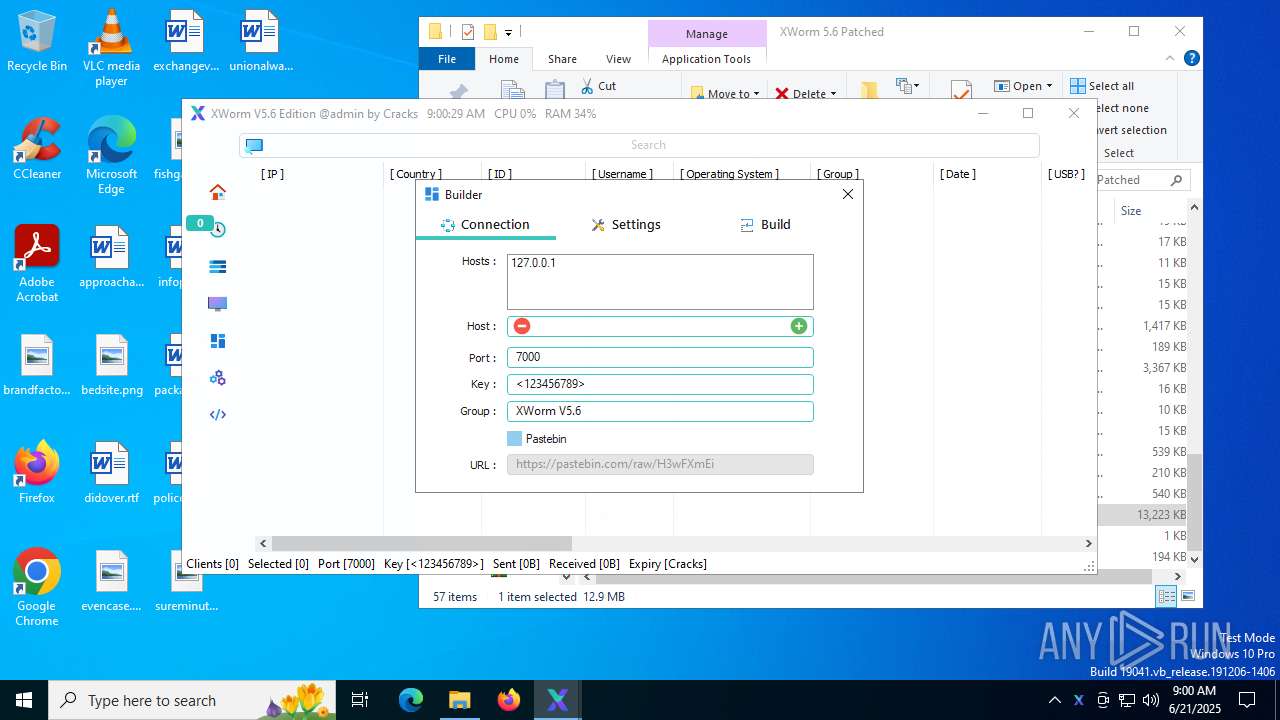Viewport: 1280px width, 720px height.
Task: Edit the Key field
Action: pos(660,384)
